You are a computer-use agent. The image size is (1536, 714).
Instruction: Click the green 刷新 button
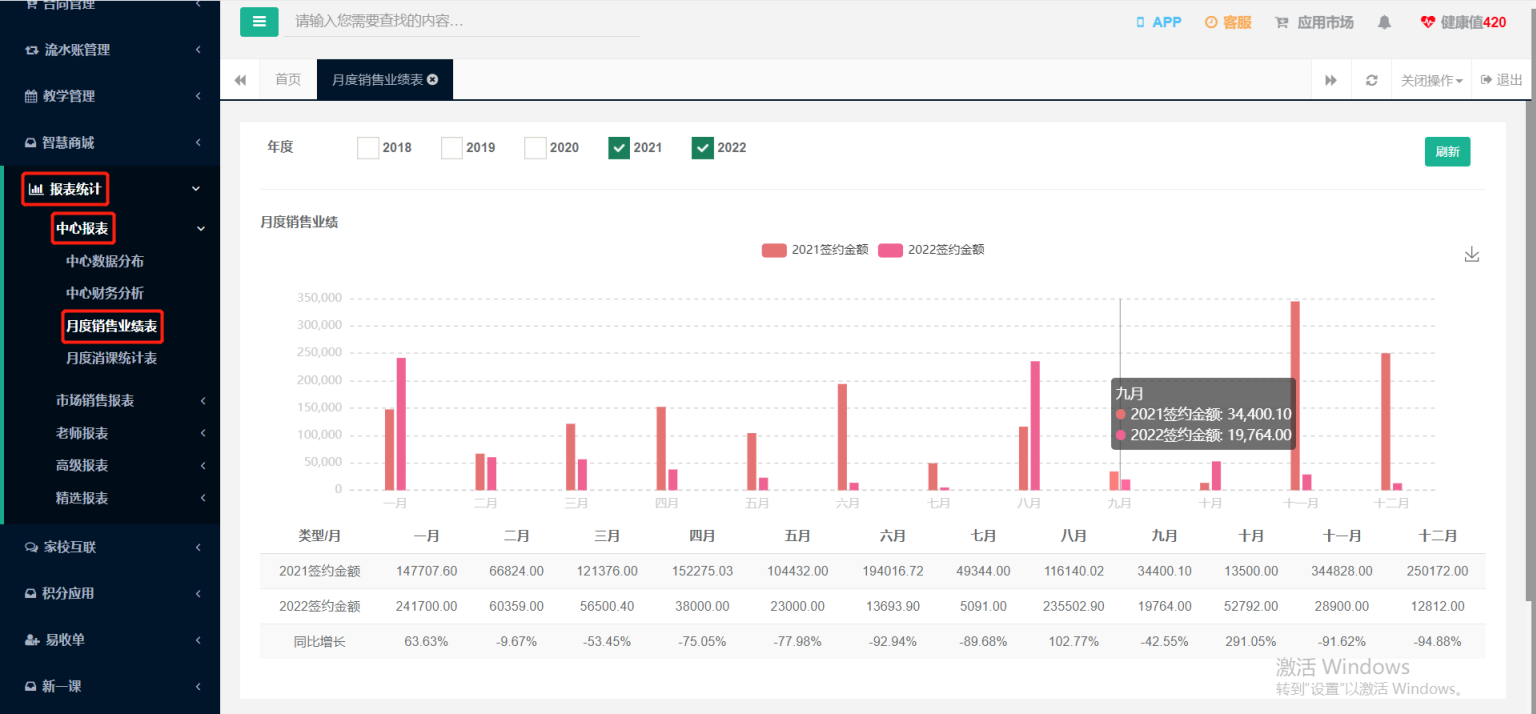1447,152
